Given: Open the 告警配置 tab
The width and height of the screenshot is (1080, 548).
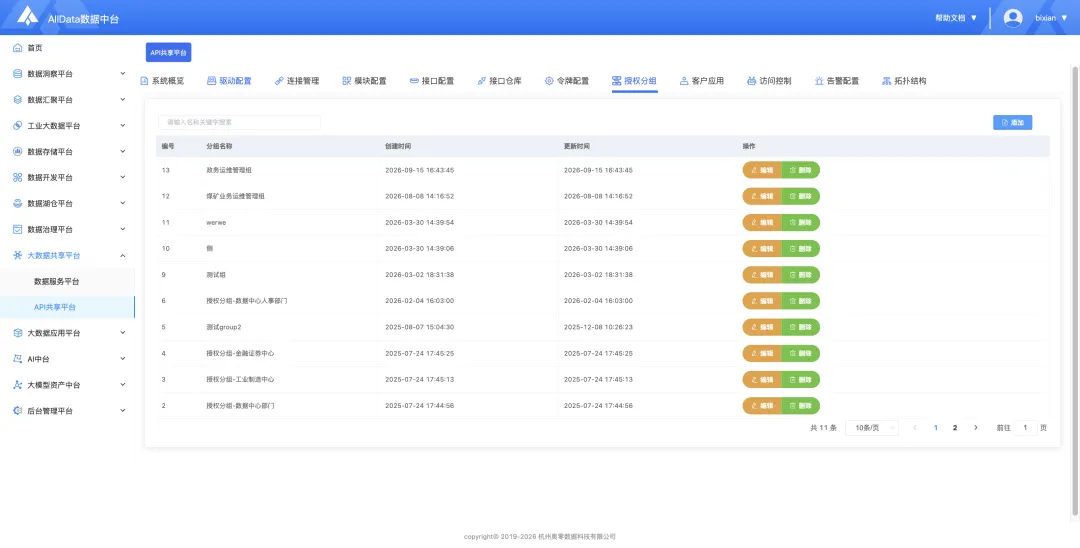Looking at the screenshot, I should click(x=836, y=81).
